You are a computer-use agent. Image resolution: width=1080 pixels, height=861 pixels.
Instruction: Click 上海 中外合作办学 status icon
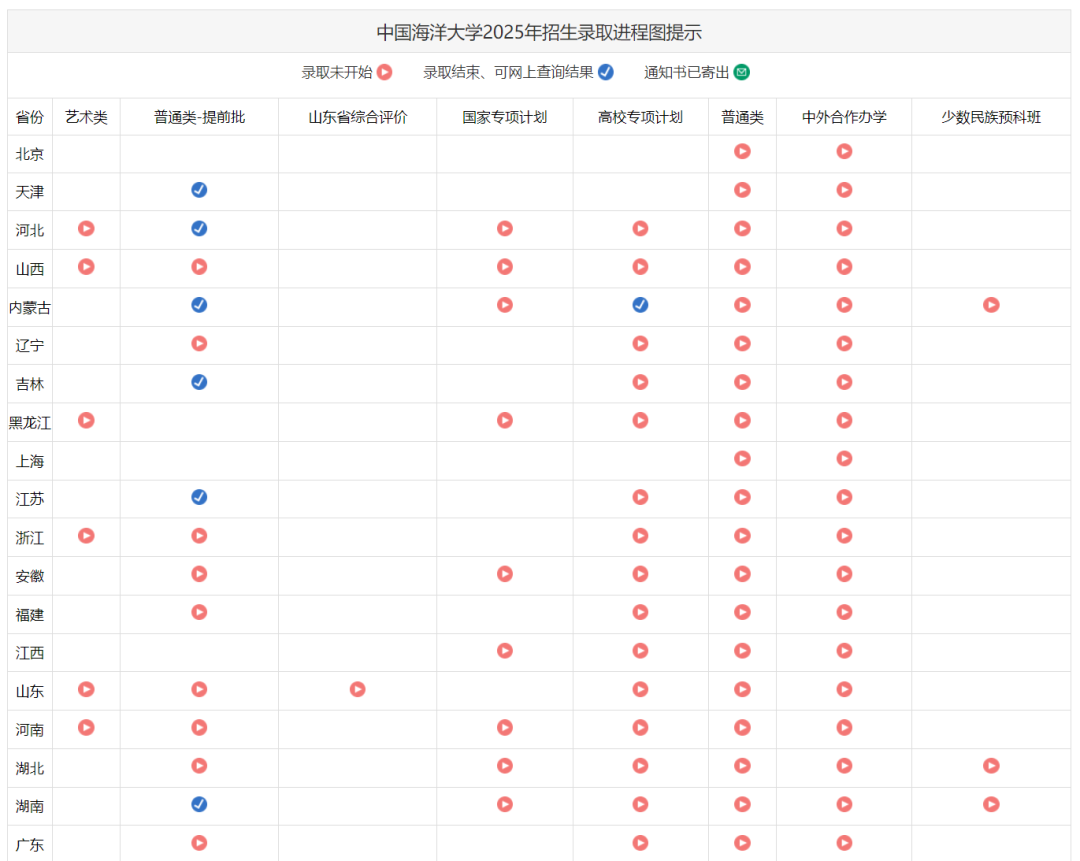tap(844, 459)
